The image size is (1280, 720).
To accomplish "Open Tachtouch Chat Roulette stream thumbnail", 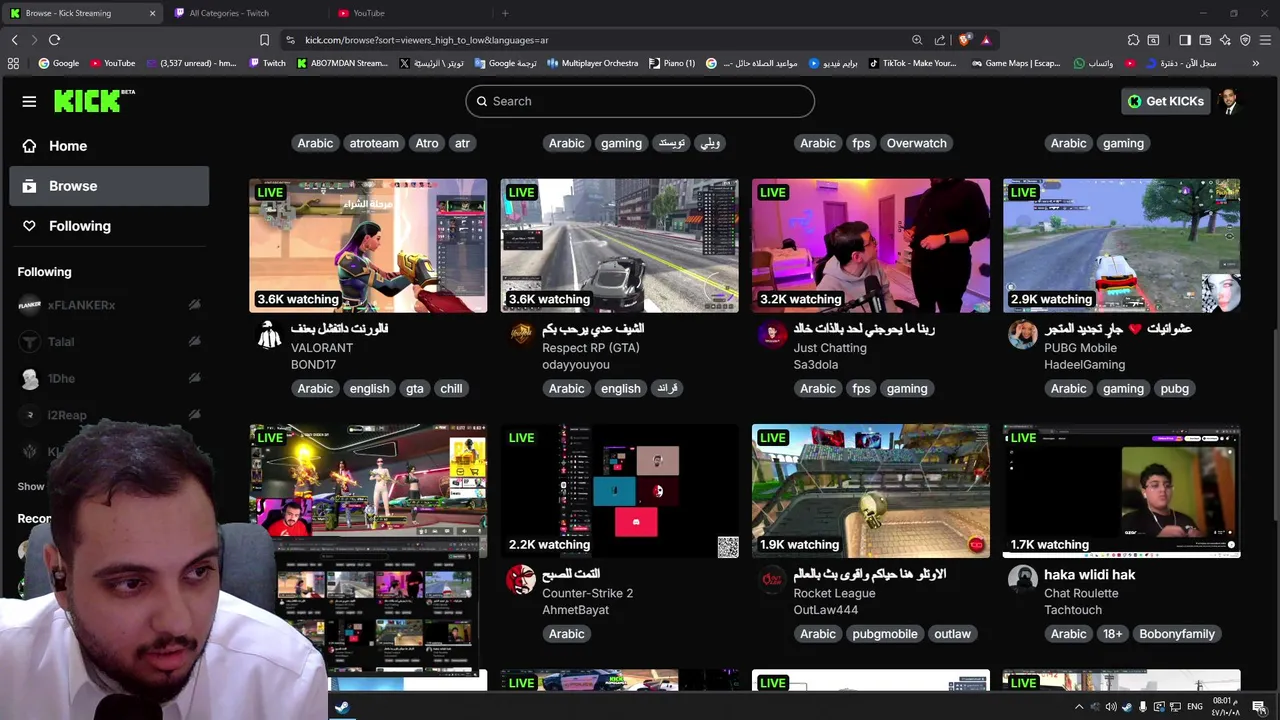I will pyautogui.click(x=1121, y=491).
